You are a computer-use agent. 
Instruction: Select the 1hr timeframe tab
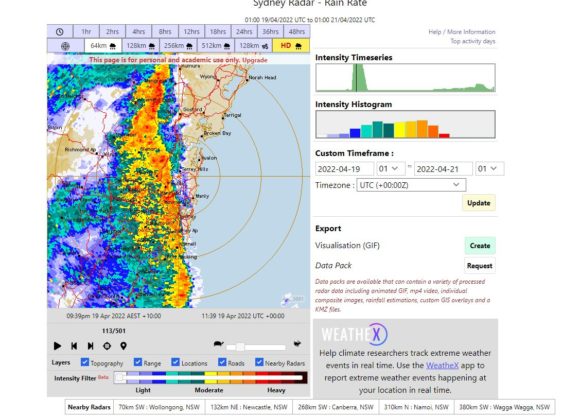(86, 32)
